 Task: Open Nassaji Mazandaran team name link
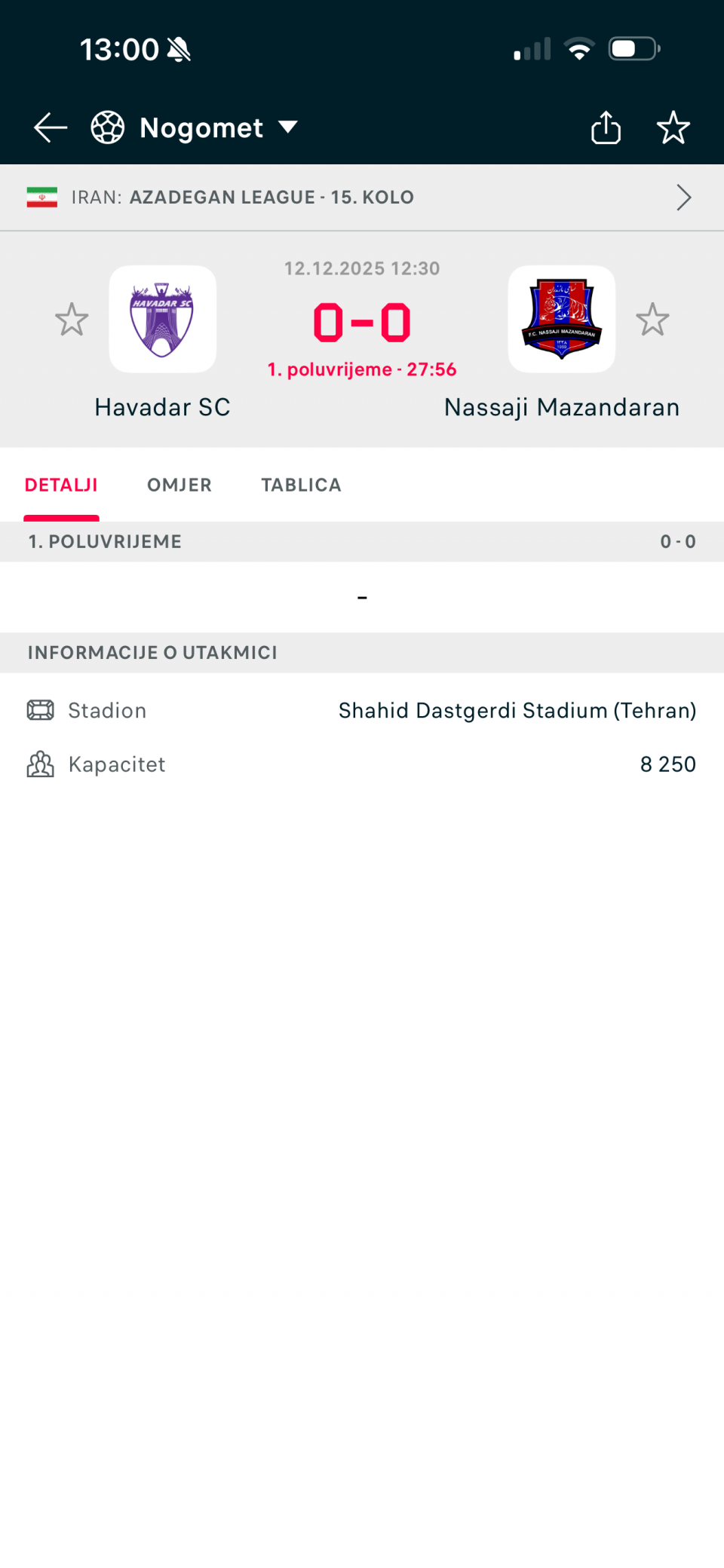(562, 407)
